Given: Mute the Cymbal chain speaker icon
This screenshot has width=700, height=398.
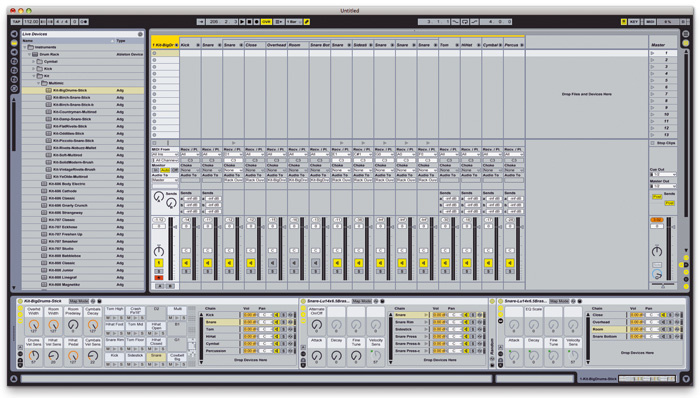Looking at the screenshot, I should 277,344.
